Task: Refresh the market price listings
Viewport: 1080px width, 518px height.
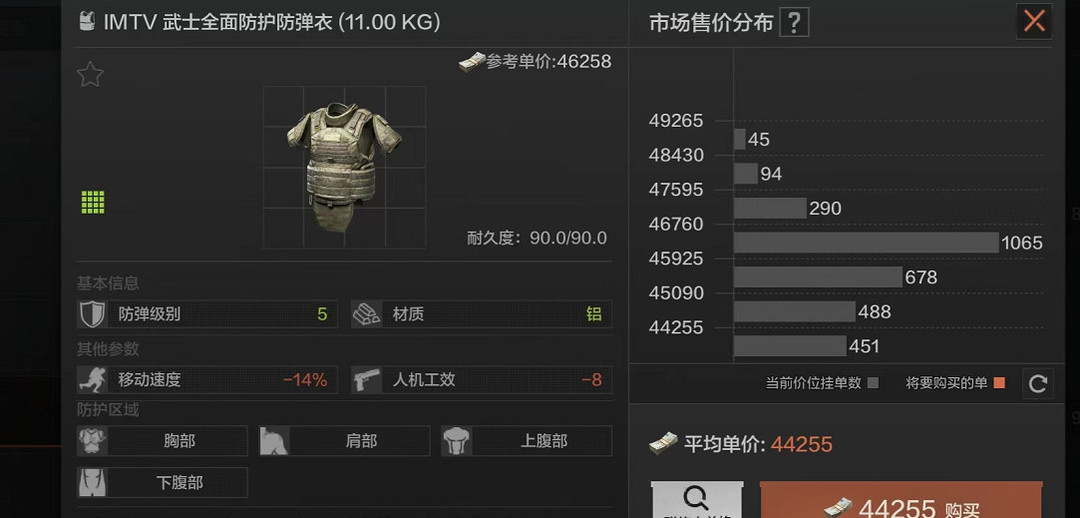Action: [x=1037, y=384]
